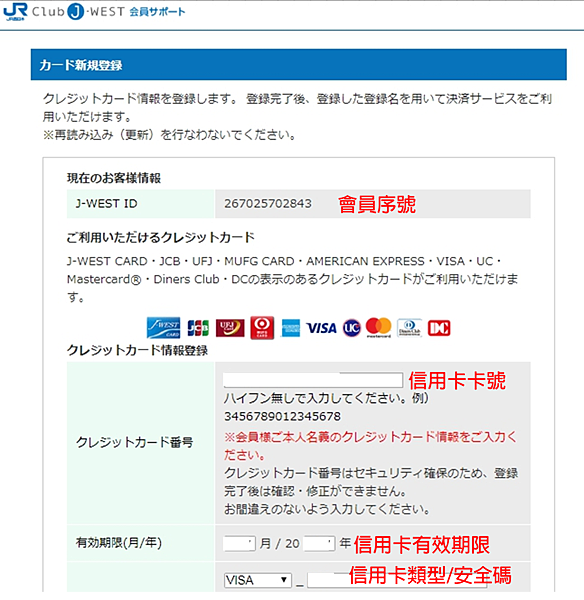The height and width of the screenshot is (600, 584).
Task: Click the J-WEST ID label cell
Action: [x=140, y=204]
